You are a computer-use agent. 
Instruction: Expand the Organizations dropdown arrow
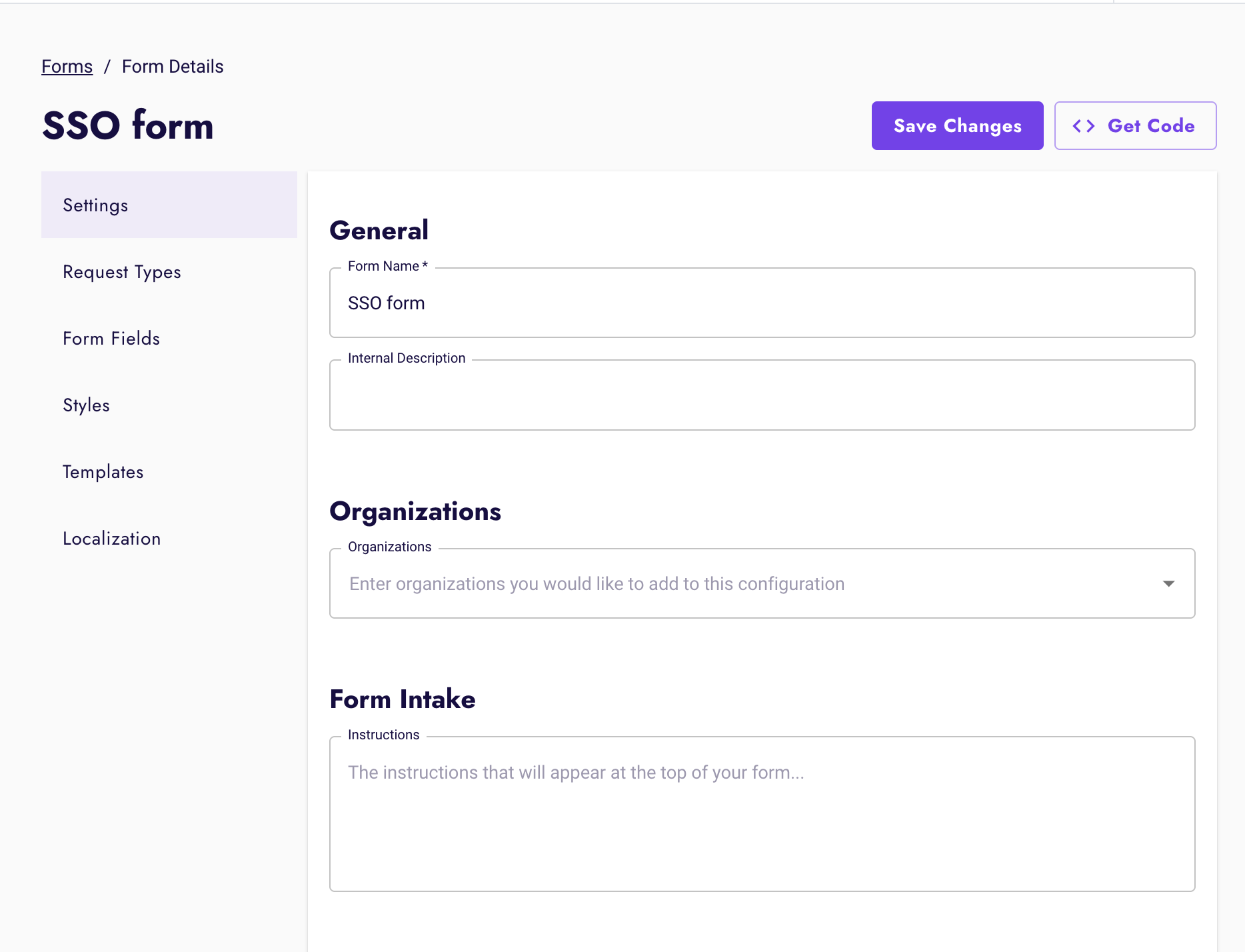(x=1169, y=583)
